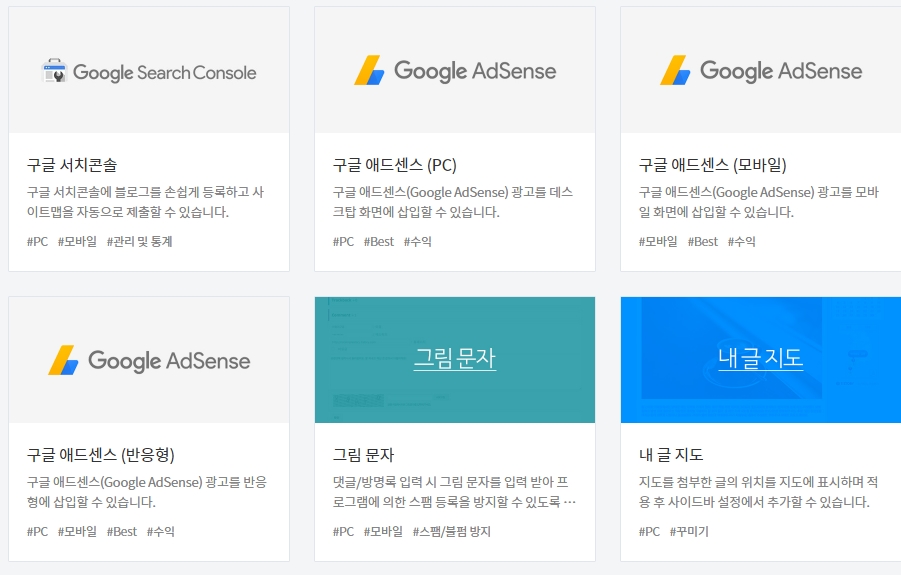This screenshot has width=901, height=575.
Task: Click Google AdSense logo of 구글 애드센스 (반응형) card
Action: pyautogui.click(x=149, y=361)
